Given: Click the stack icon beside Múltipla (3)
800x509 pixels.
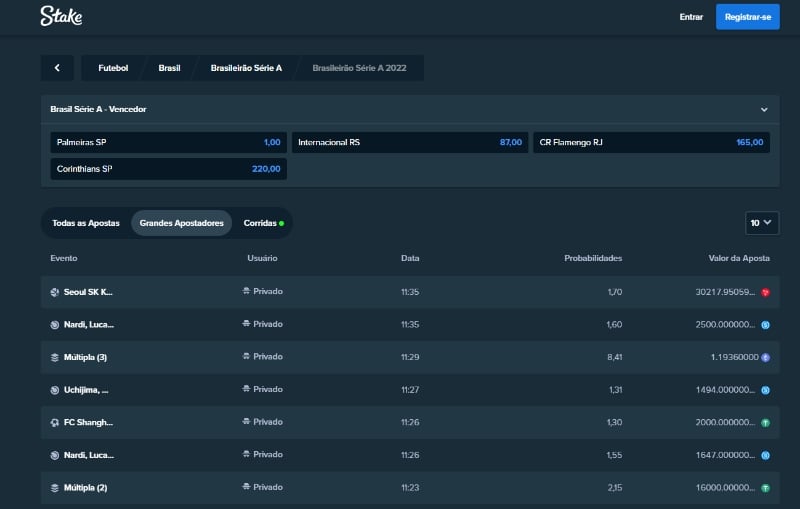Looking at the screenshot, I should pos(55,358).
